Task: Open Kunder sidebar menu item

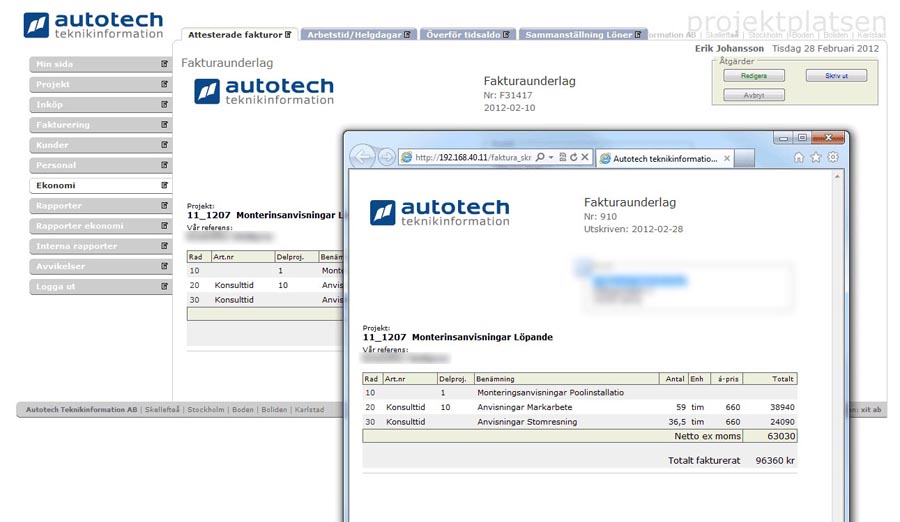Action: (100, 145)
